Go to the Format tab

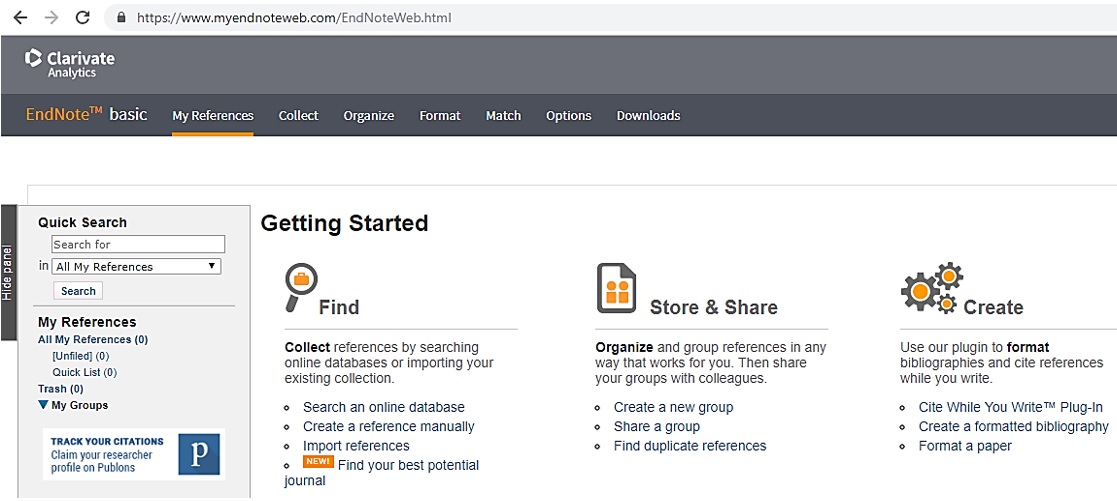[x=440, y=115]
